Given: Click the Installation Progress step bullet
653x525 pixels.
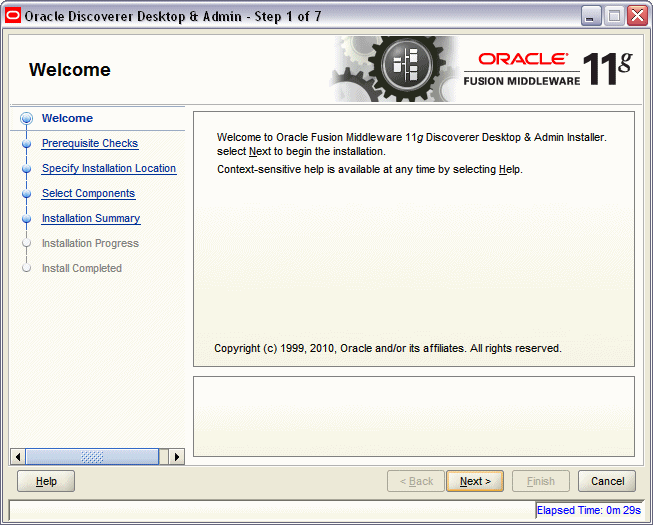Looking at the screenshot, I should point(26,243).
